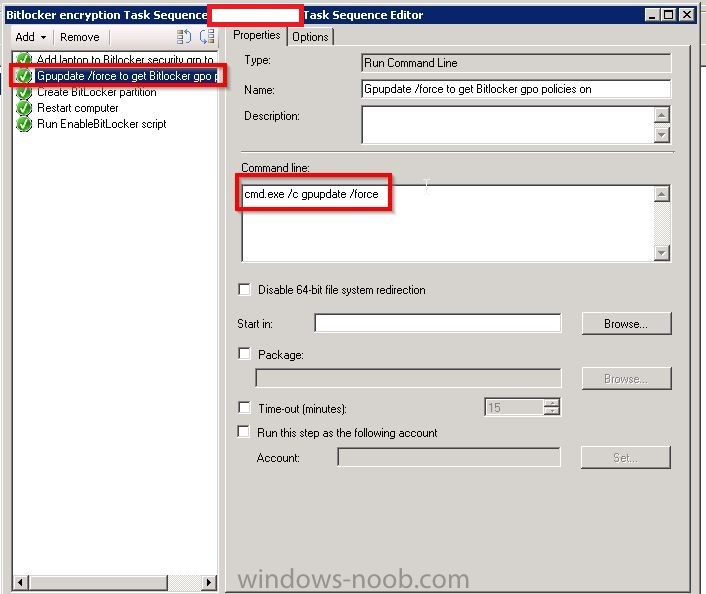This screenshot has height=594, width=706.
Task: Click the 'Start in' input field
Action: click(x=438, y=323)
